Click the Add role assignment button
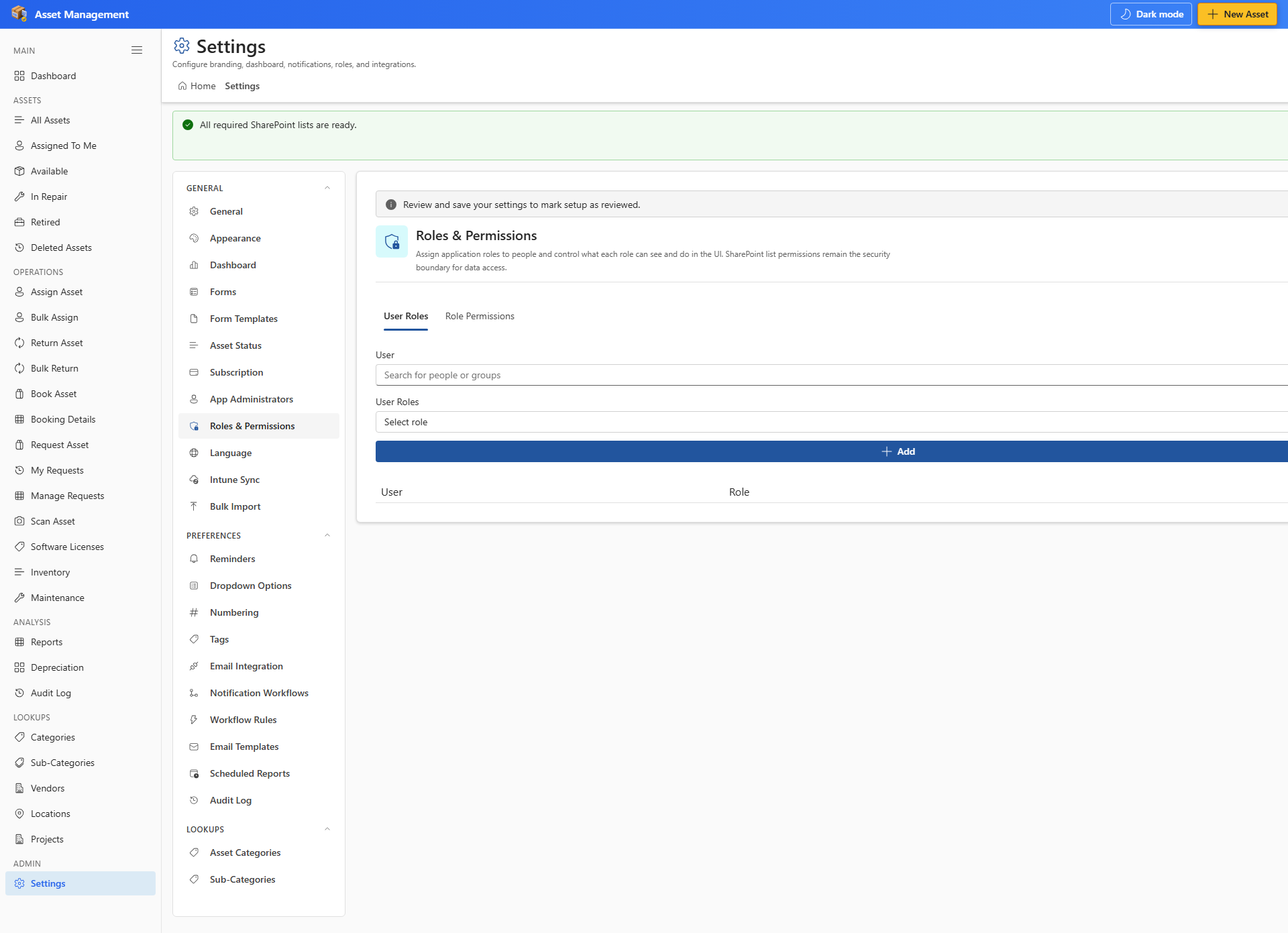 point(832,451)
